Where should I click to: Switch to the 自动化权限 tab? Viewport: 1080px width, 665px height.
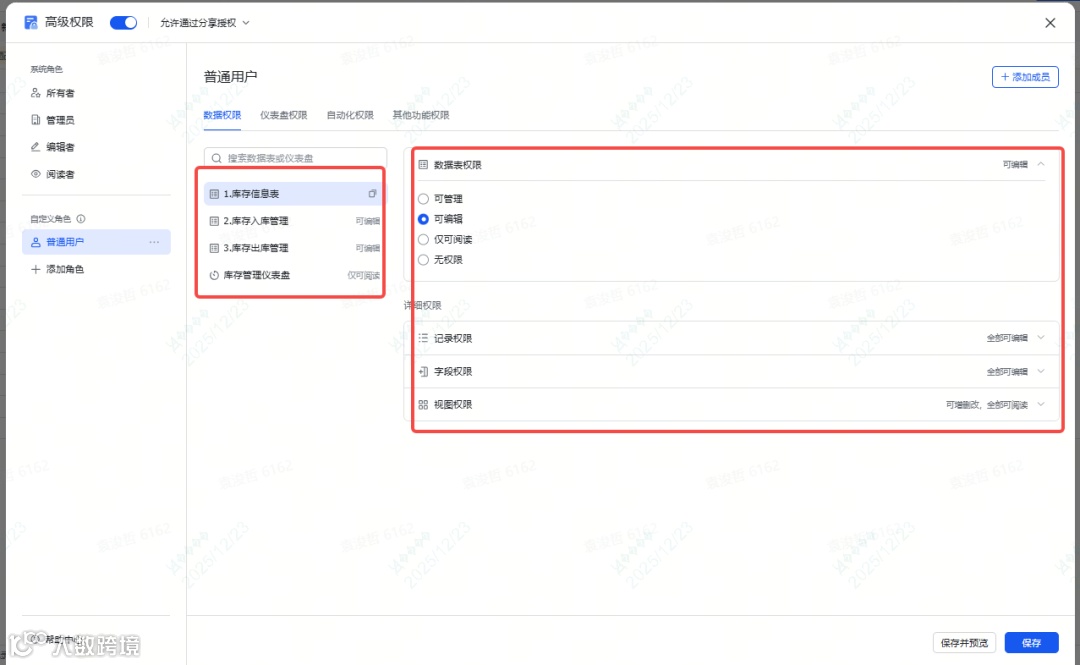tap(350, 115)
